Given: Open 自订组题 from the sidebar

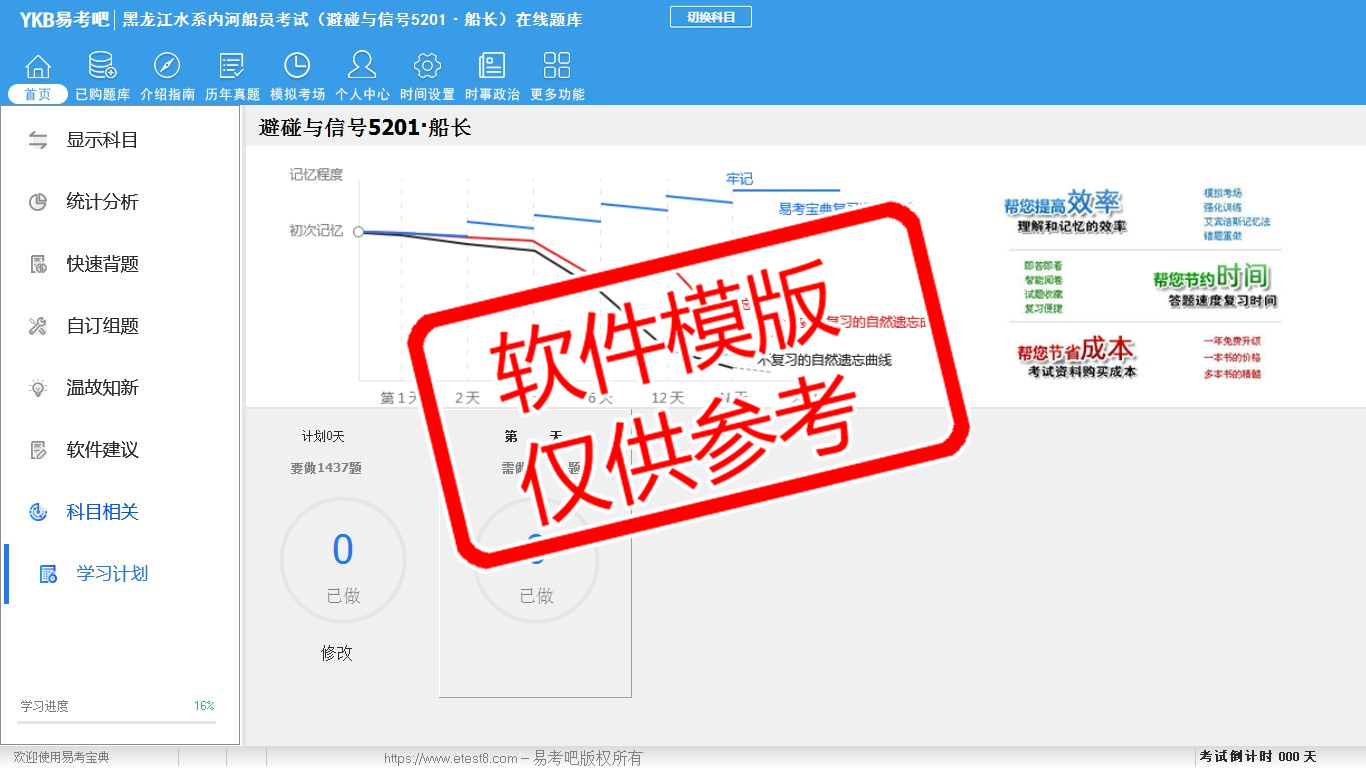Looking at the screenshot, I should [101, 326].
